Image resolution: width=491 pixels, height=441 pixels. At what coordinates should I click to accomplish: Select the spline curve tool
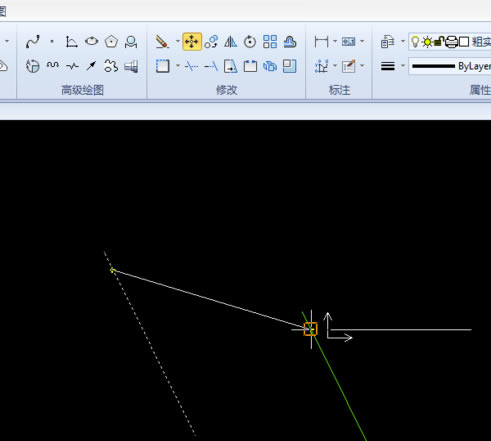click(x=33, y=42)
